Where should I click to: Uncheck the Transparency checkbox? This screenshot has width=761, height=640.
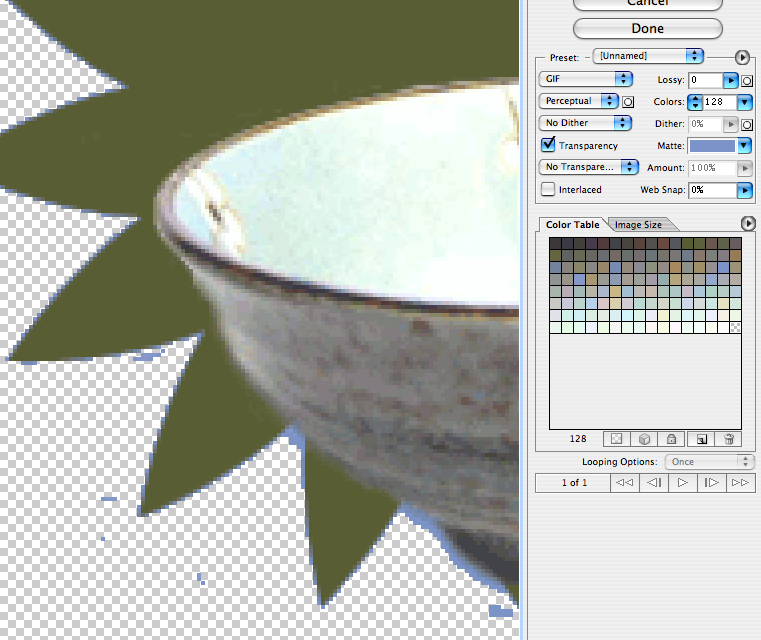tap(548, 146)
